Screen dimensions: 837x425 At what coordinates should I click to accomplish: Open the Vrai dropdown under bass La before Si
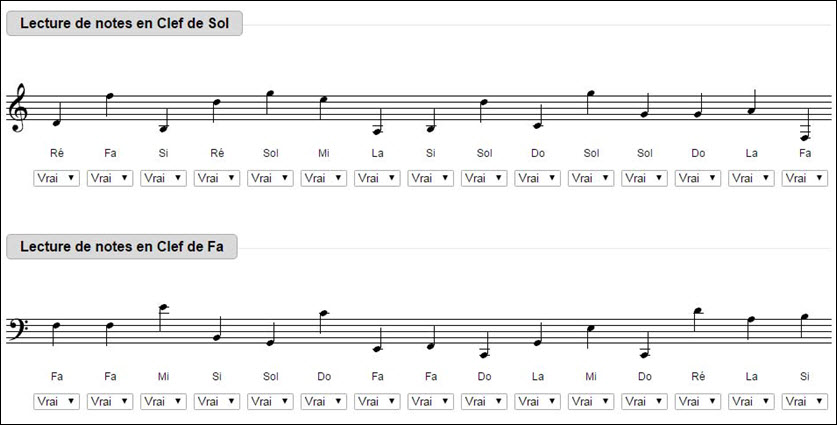click(x=751, y=402)
